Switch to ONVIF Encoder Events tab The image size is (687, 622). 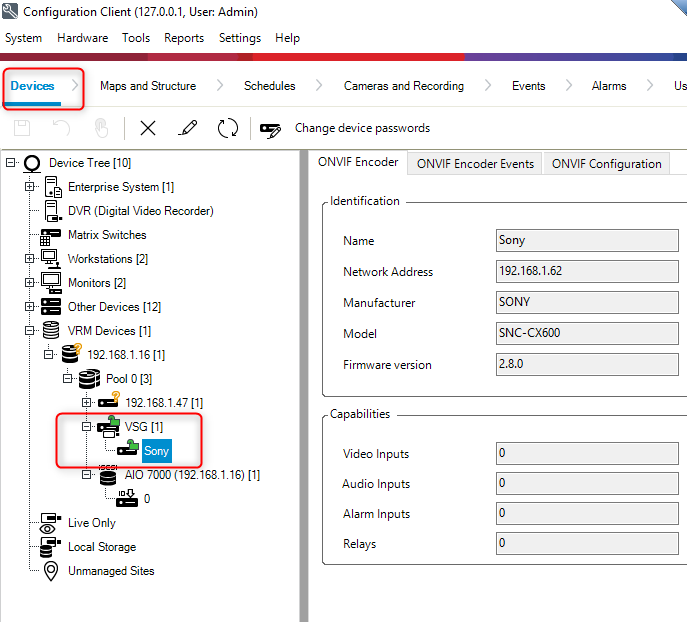[x=475, y=164]
